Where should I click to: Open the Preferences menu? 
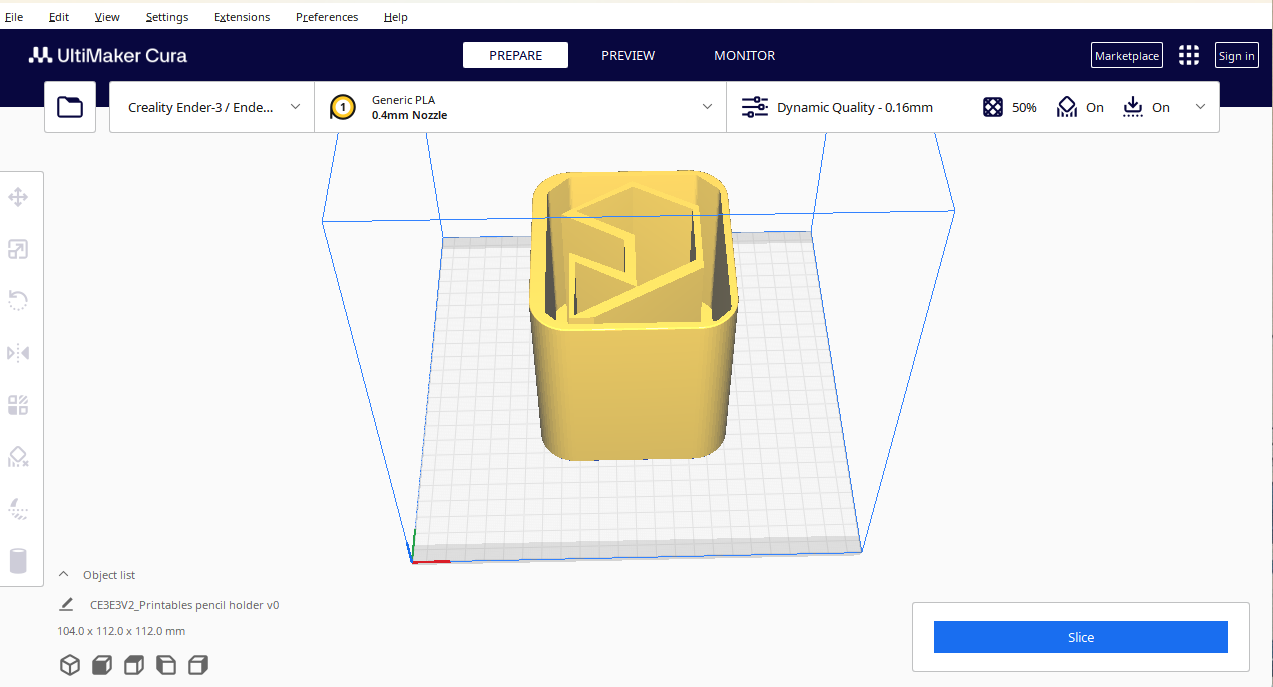pos(327,17)
